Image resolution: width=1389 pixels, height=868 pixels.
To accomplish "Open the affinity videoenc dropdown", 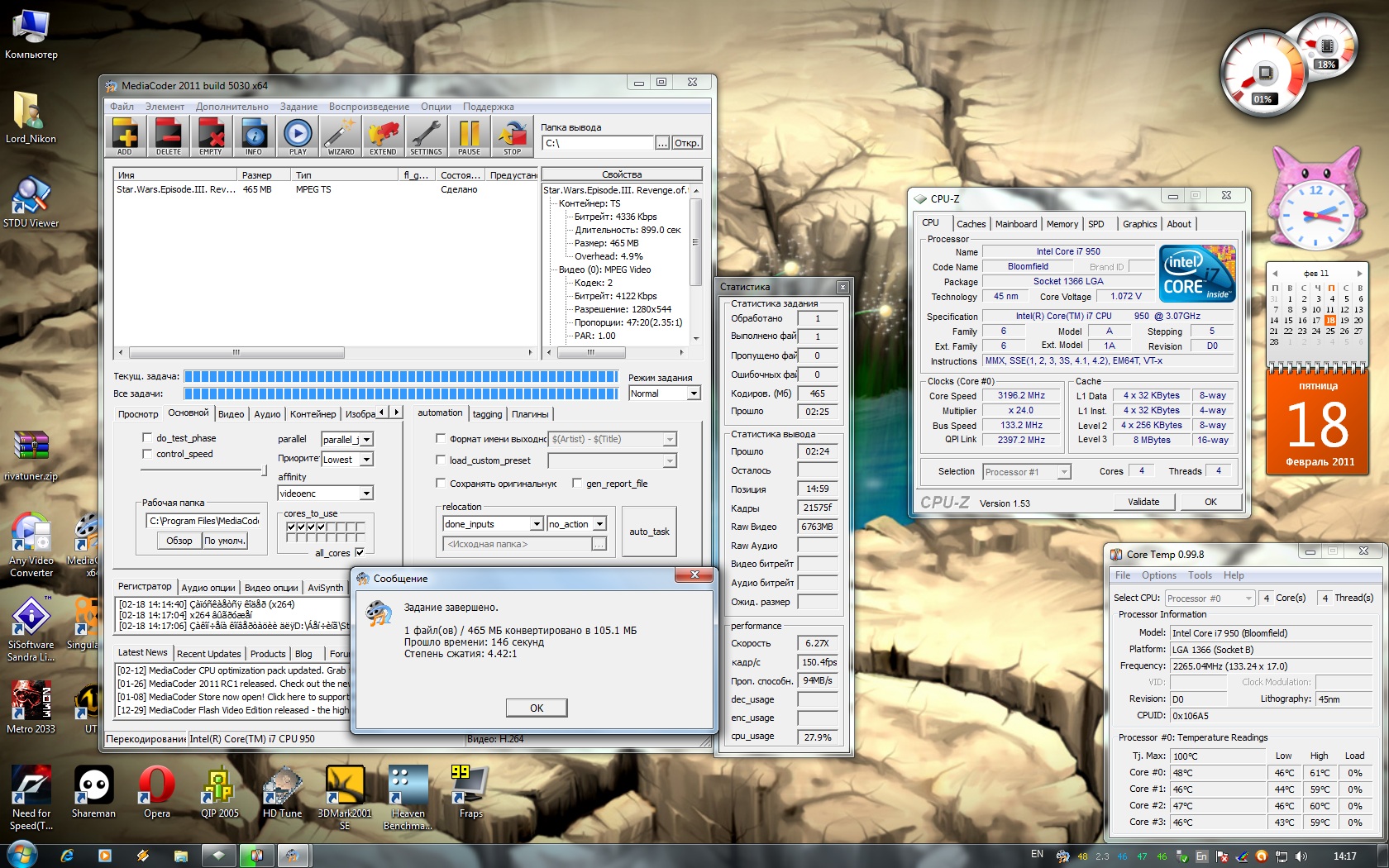I will pos(326,494).
